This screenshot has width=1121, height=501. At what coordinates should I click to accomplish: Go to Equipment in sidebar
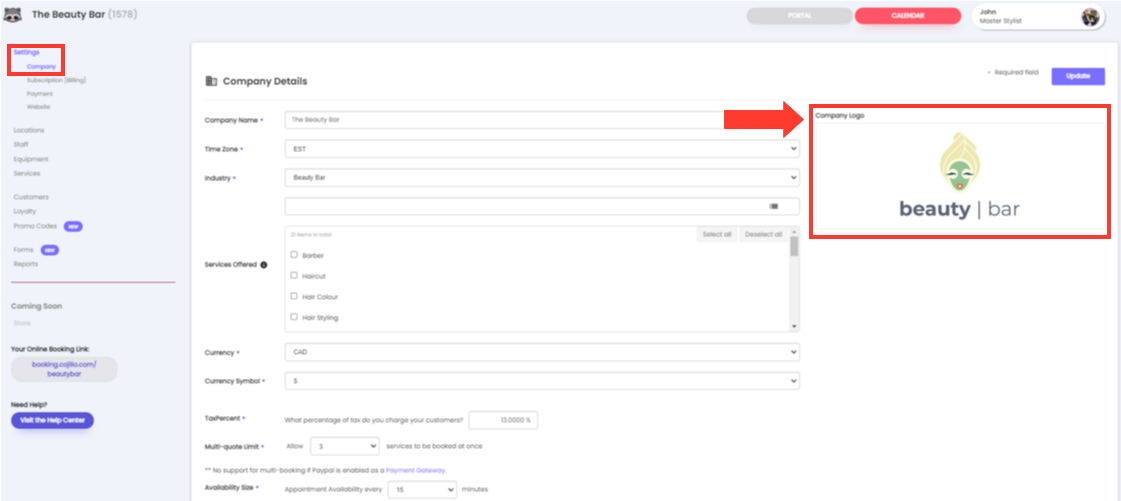31,159
